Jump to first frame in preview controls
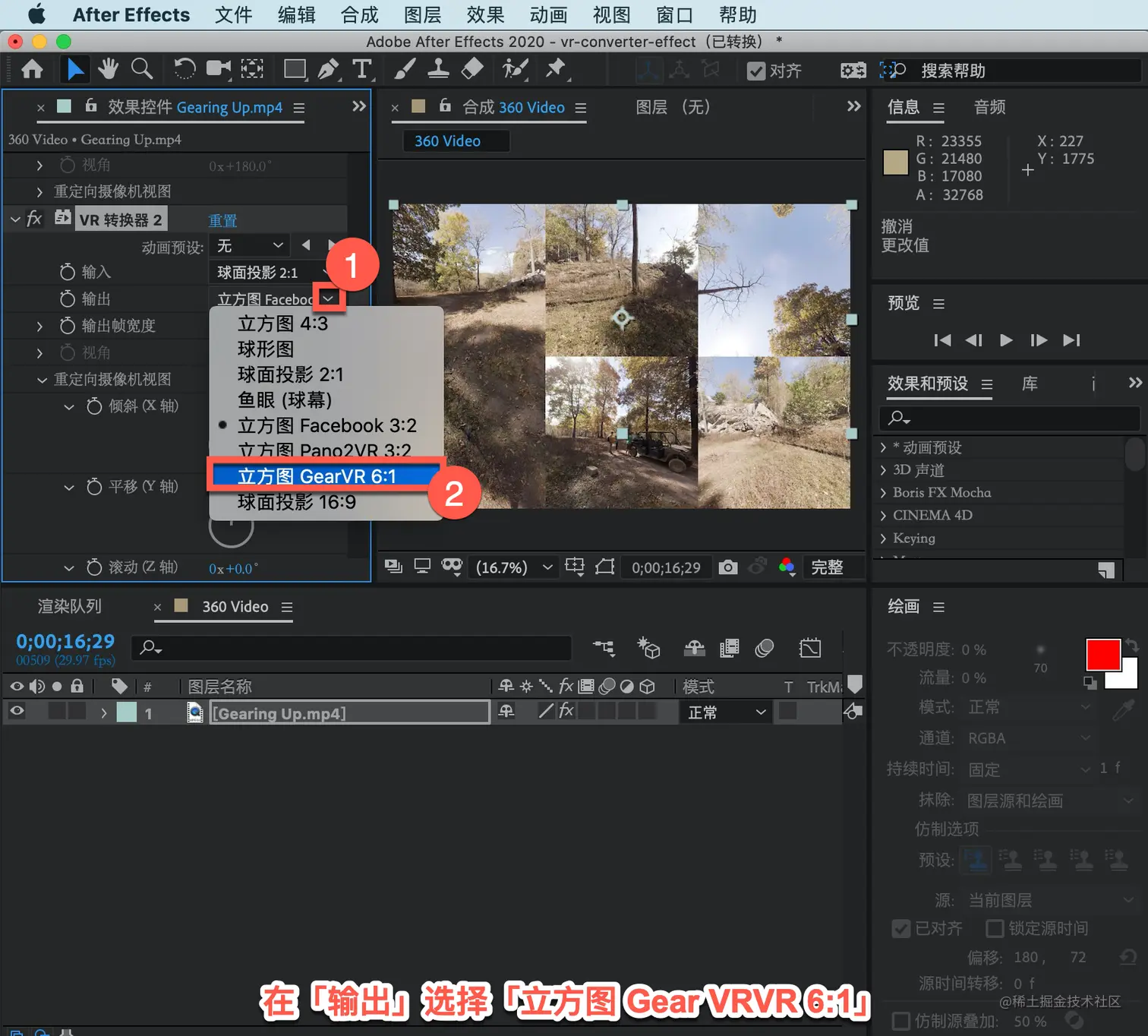 tap(942, 340)
